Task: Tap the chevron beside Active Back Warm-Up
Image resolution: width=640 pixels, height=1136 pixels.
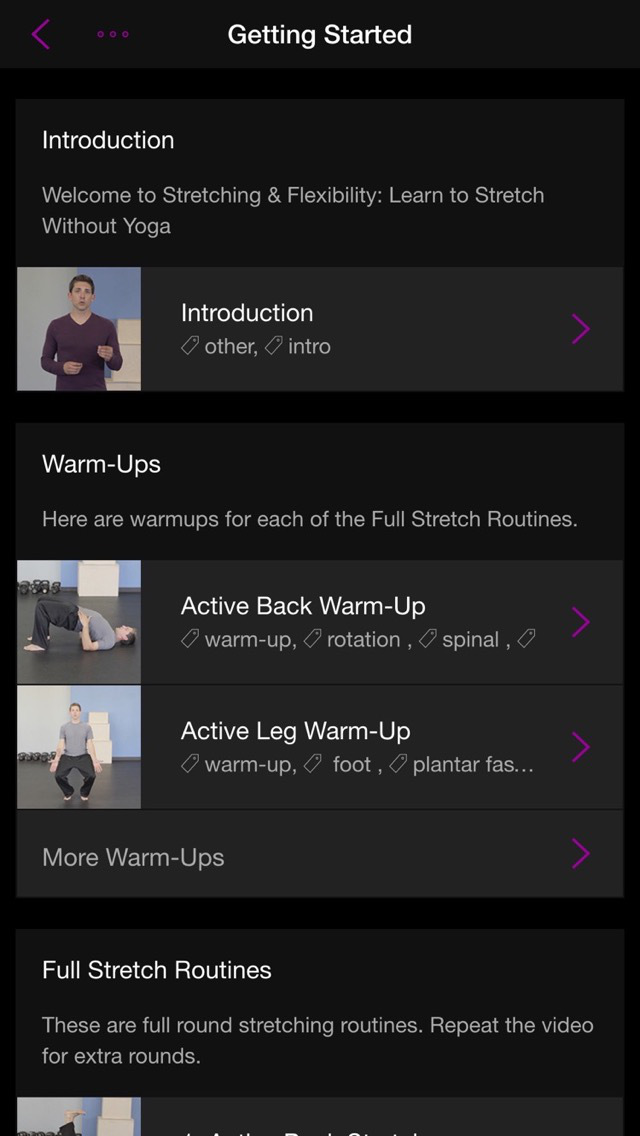Action: tap(581, 622)
